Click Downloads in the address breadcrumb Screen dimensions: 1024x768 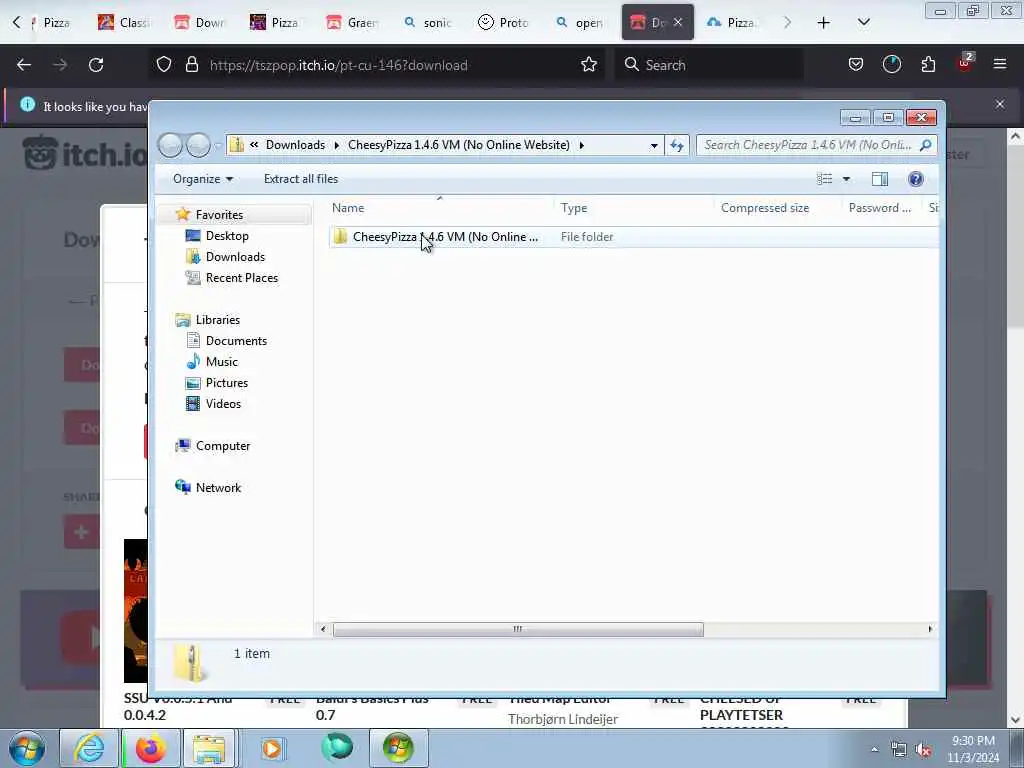[x=295, y=145]
